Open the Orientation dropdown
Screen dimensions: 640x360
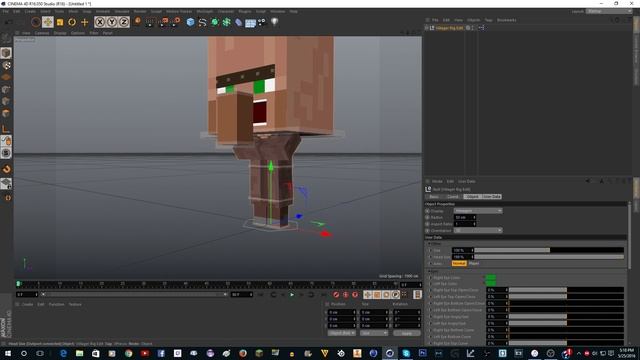click(x=478, y=231)
